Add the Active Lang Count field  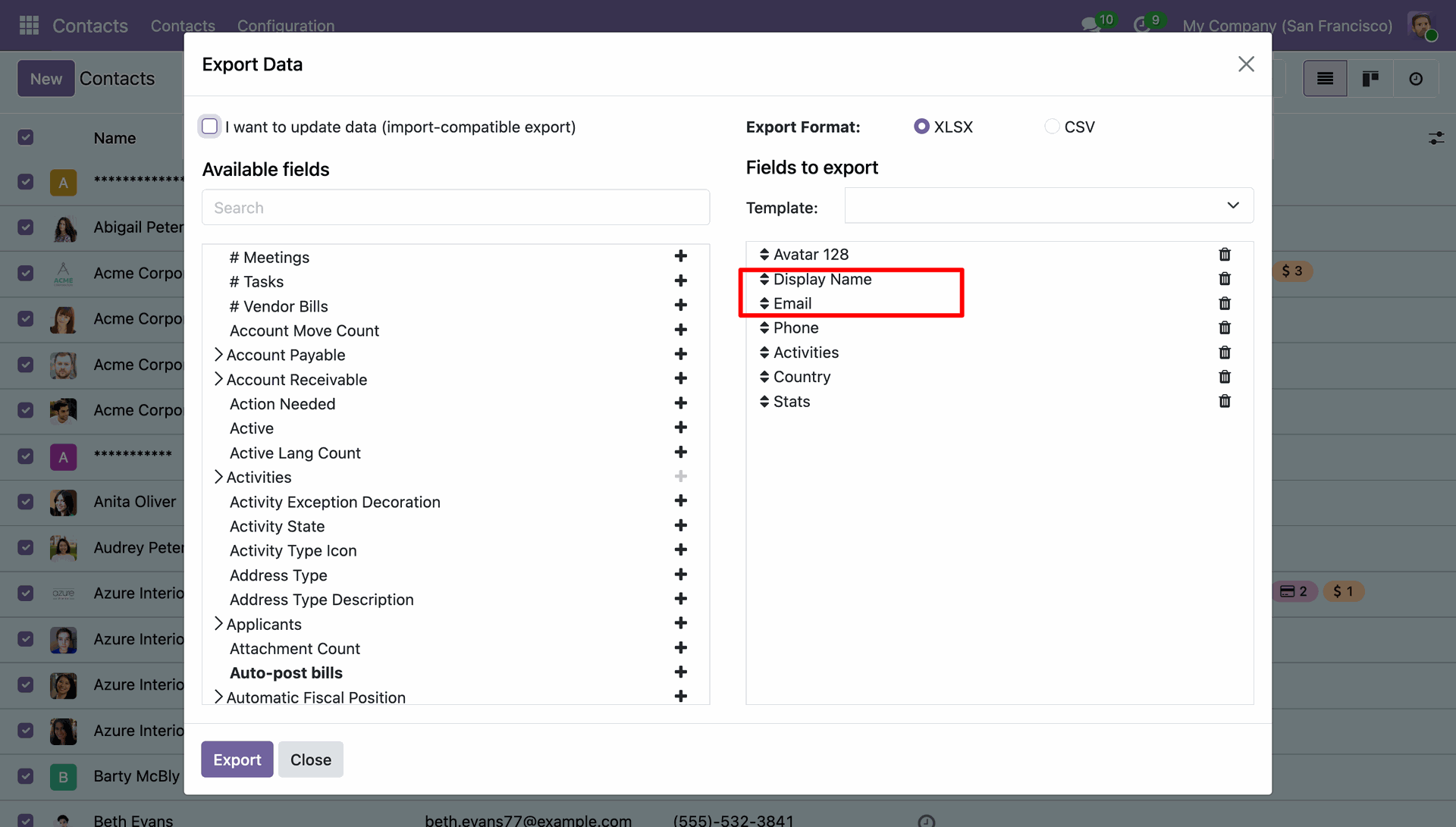[680, 452]
